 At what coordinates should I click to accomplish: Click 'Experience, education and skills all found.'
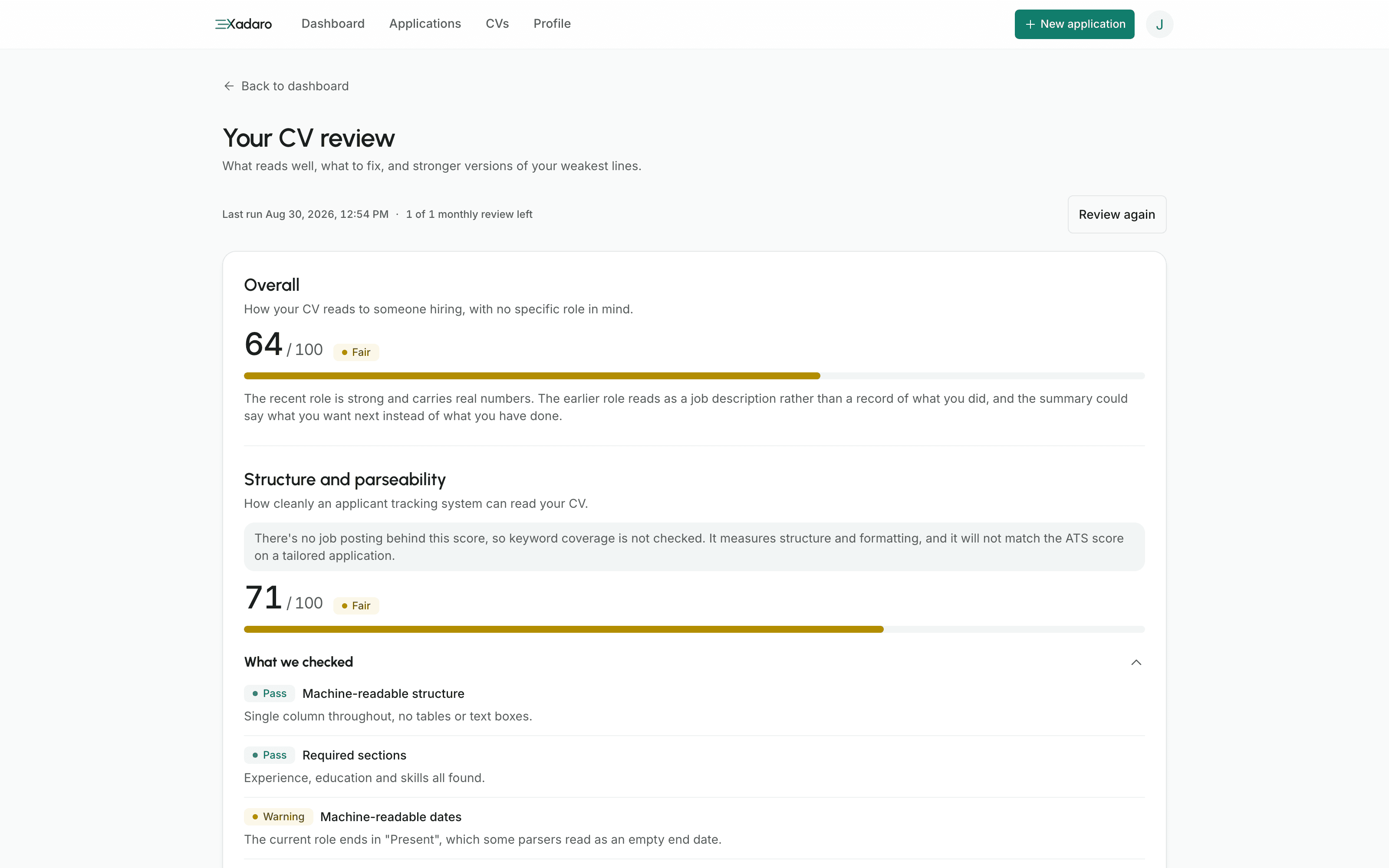pyautogui.click(x=365, y=777)
